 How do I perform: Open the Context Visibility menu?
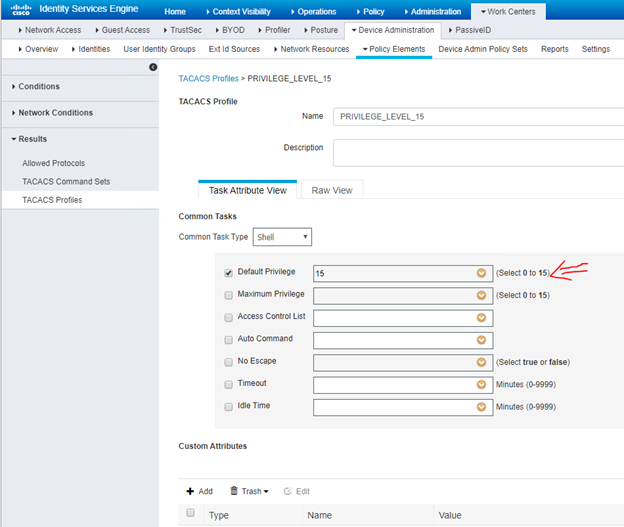238,12
